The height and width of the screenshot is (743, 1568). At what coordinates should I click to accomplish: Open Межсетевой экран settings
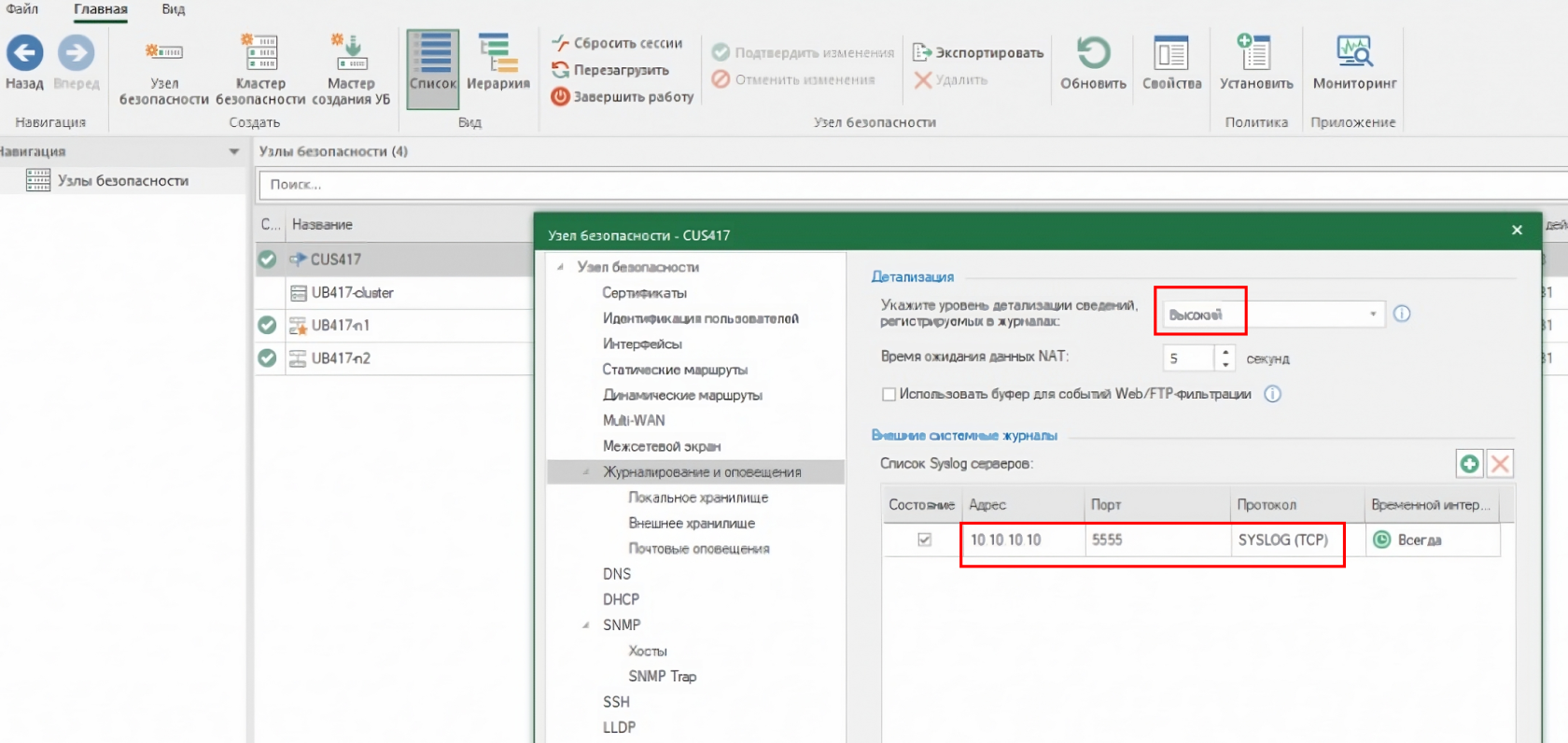point(662,446)
